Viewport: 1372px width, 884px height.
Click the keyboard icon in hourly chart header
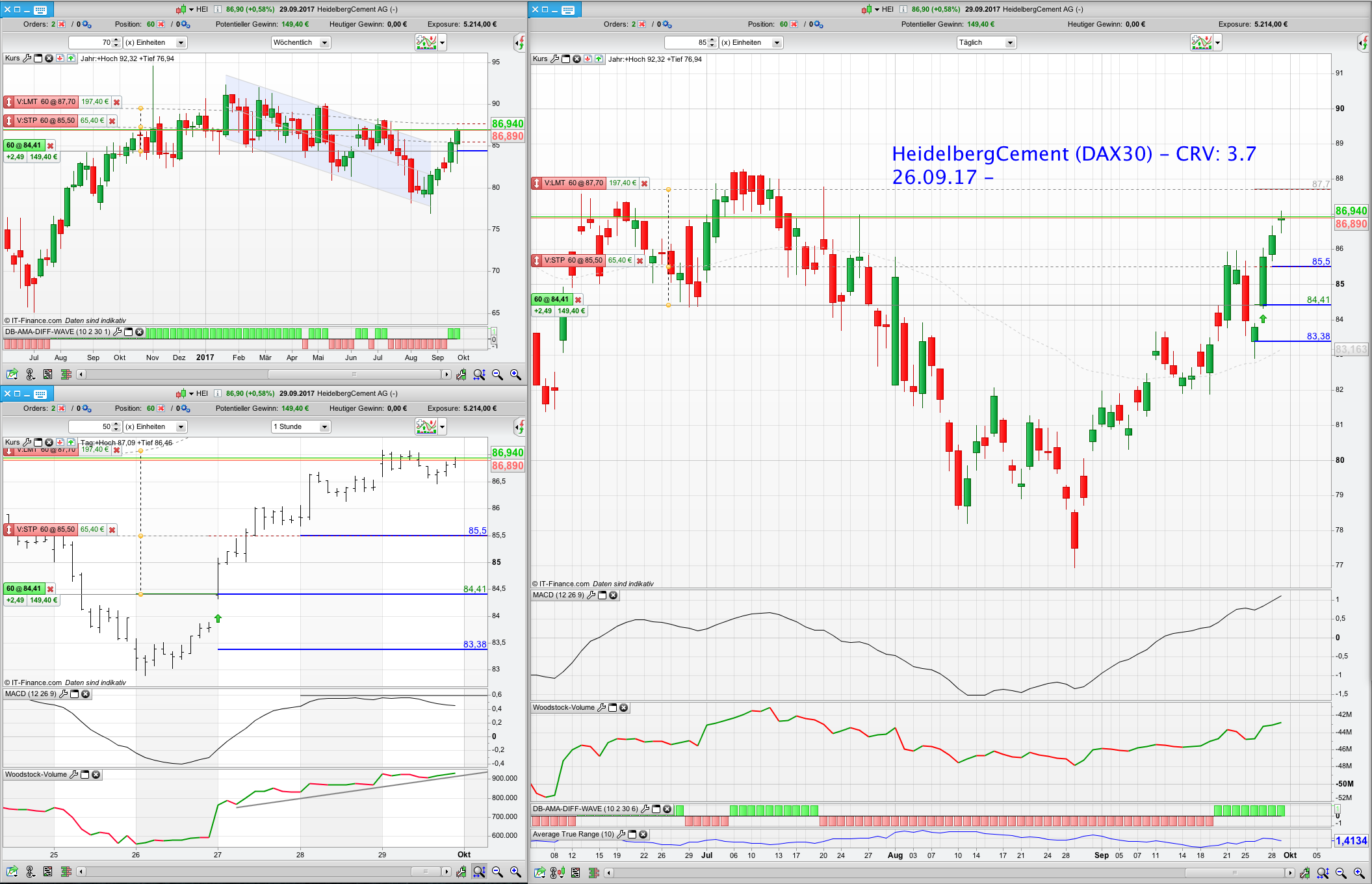(x=40, y=394)
